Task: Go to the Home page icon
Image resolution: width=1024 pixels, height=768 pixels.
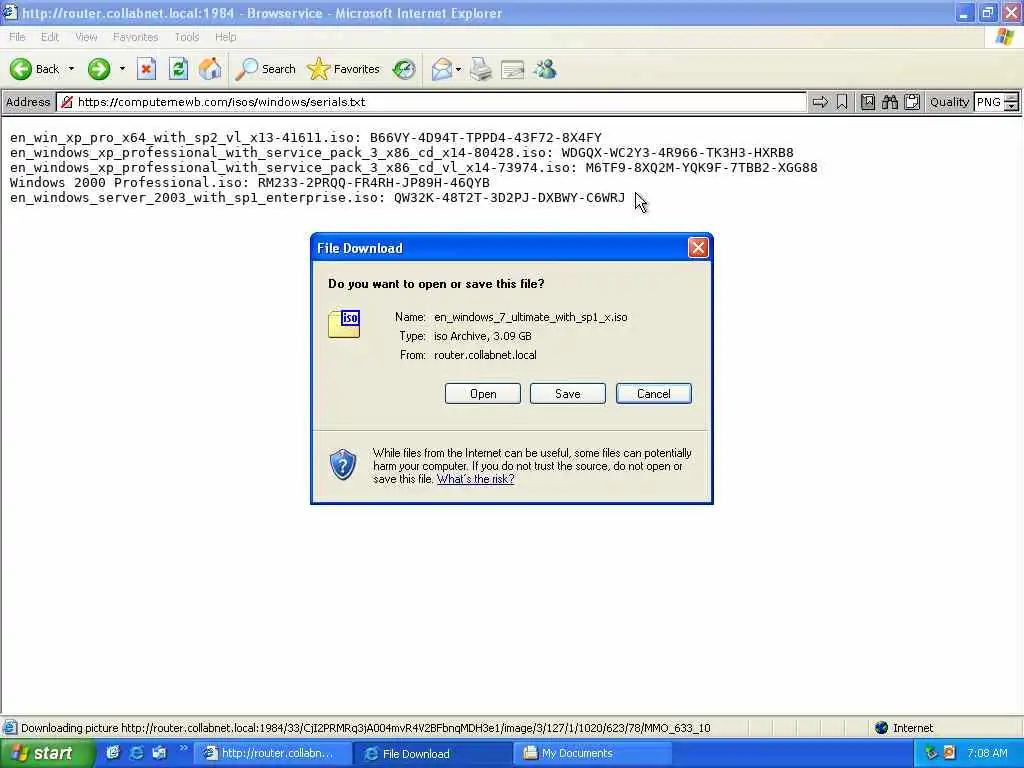Action: point(210,69)
